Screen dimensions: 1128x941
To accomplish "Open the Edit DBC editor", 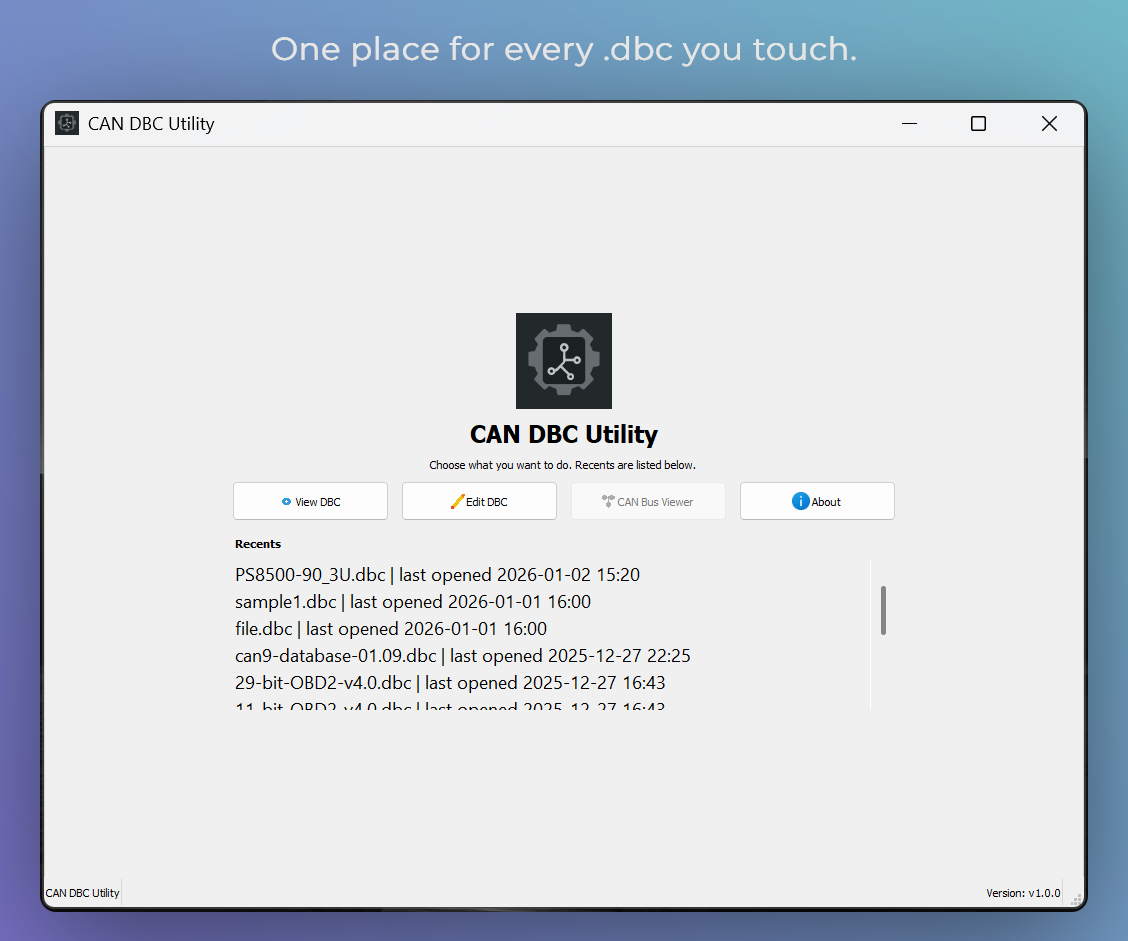I will 479,501.
